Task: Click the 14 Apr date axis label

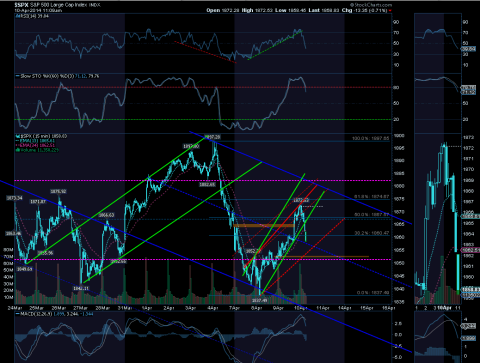Action: pos(344,308)
